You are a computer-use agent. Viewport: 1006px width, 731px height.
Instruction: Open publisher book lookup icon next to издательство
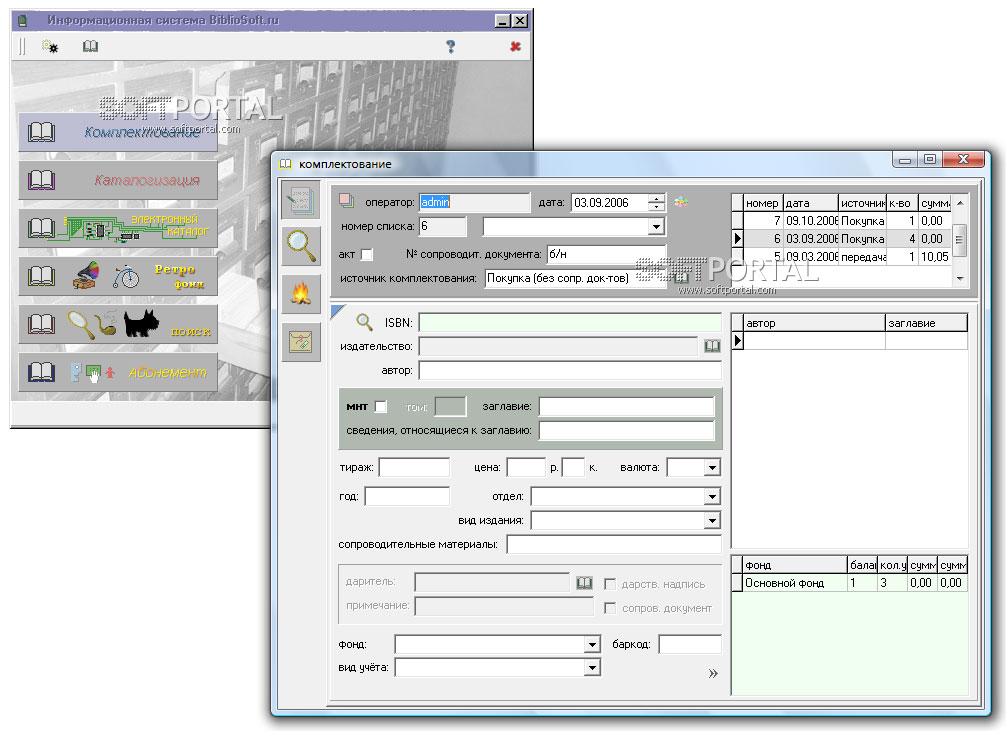pyautogui.click(x=712, y=347)
